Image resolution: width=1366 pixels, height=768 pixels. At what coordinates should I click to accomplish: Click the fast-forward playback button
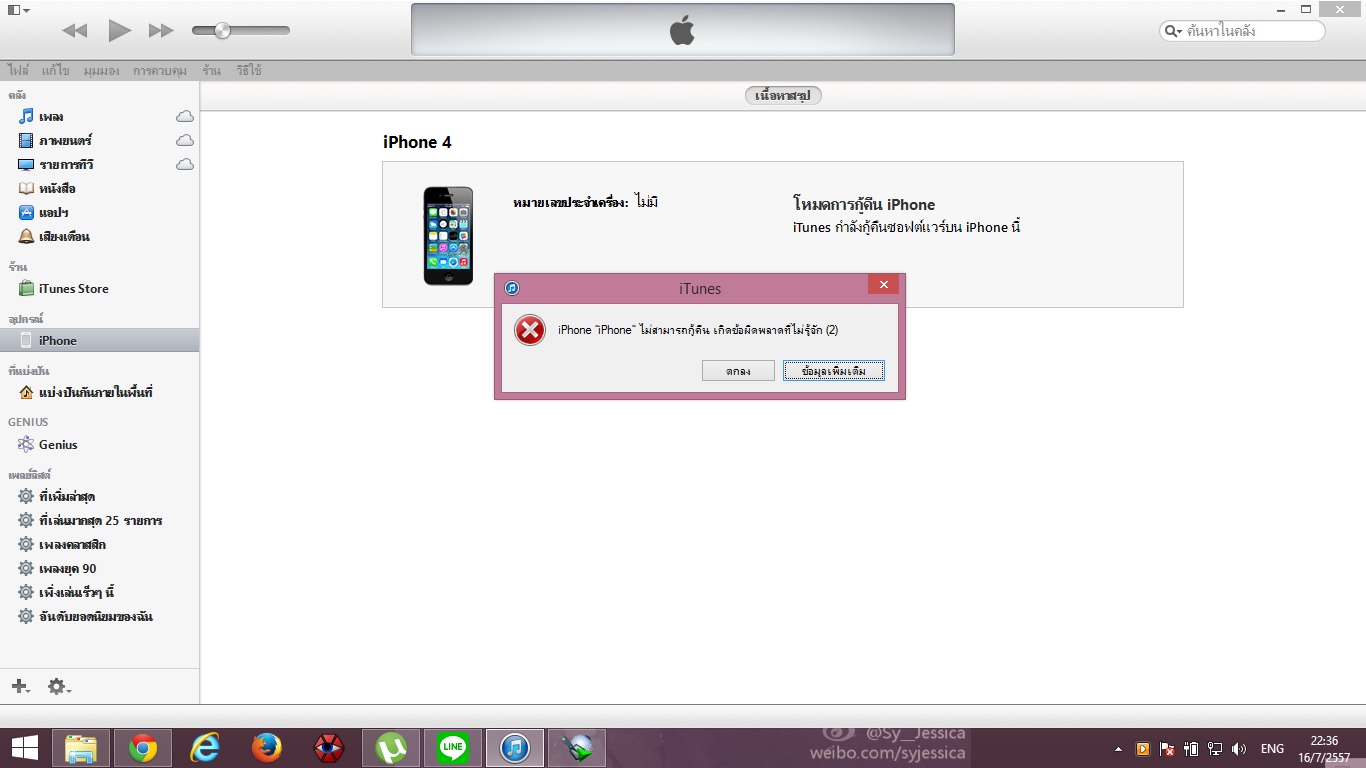tap(161, 31)
